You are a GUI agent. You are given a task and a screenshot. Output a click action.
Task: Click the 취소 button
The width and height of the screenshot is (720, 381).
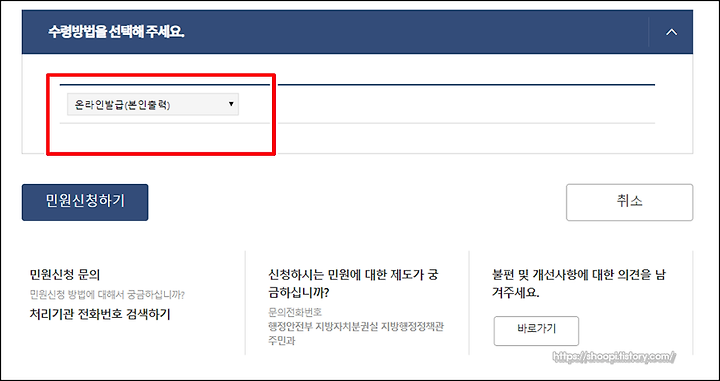630,202
